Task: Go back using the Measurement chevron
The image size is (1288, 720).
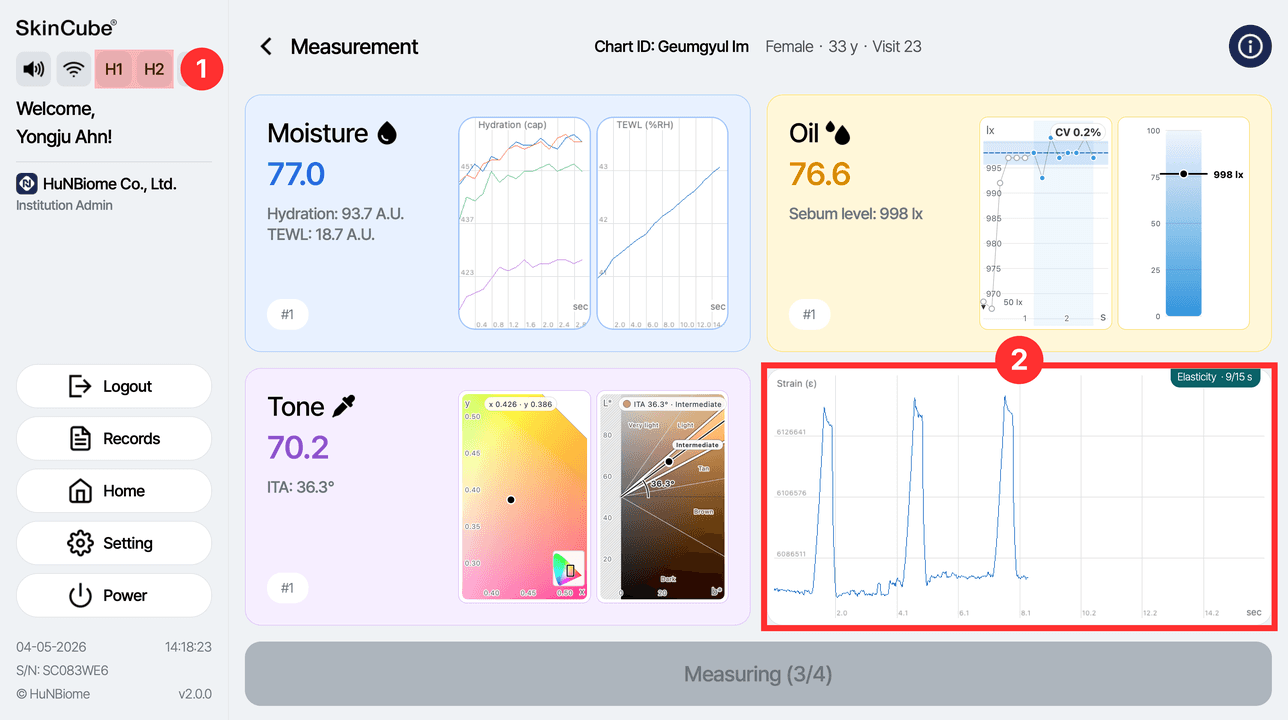Action: click(x=266, y=47)
